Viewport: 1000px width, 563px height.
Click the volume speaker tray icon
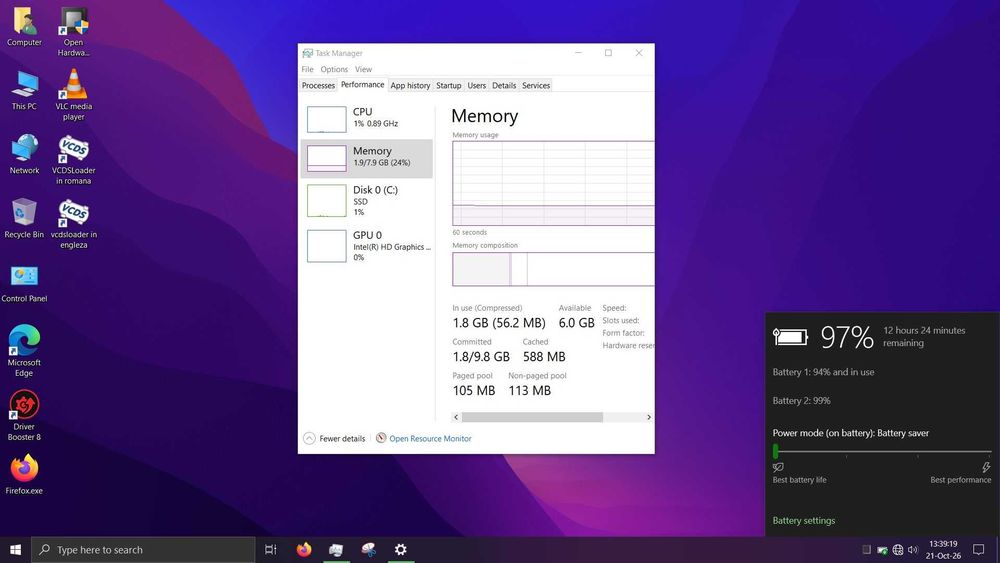(913, 550)
